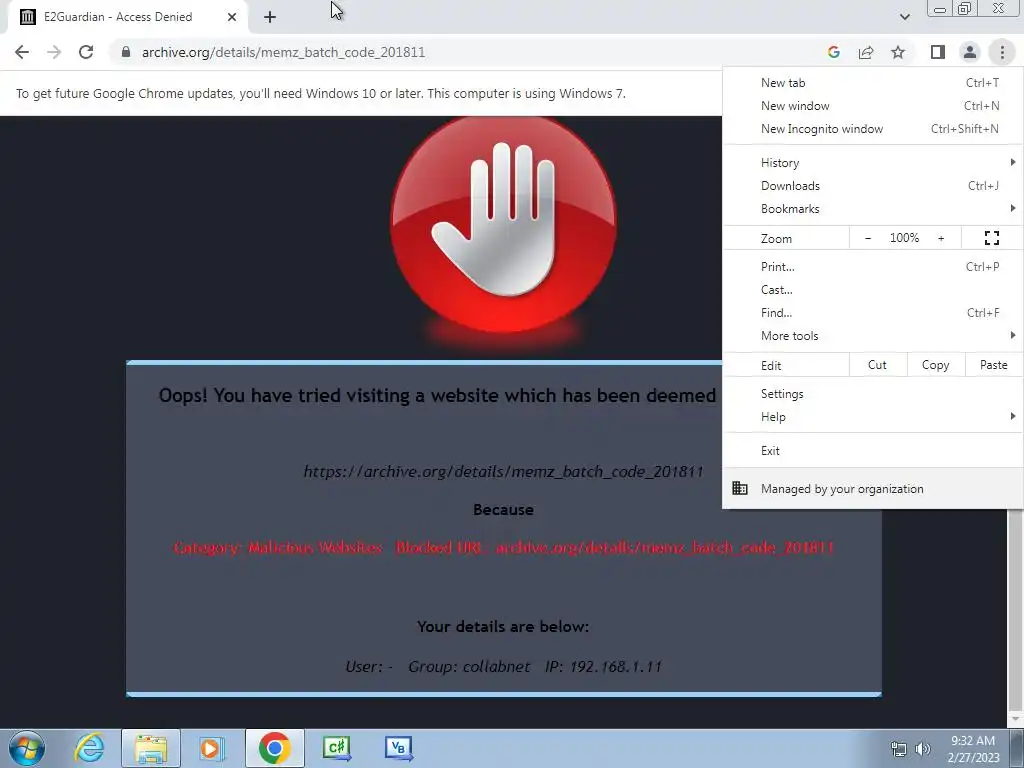Screen dimensions: 1024x768
Task: Click the Google search icon in address bar
Action: tap(833, 52)
